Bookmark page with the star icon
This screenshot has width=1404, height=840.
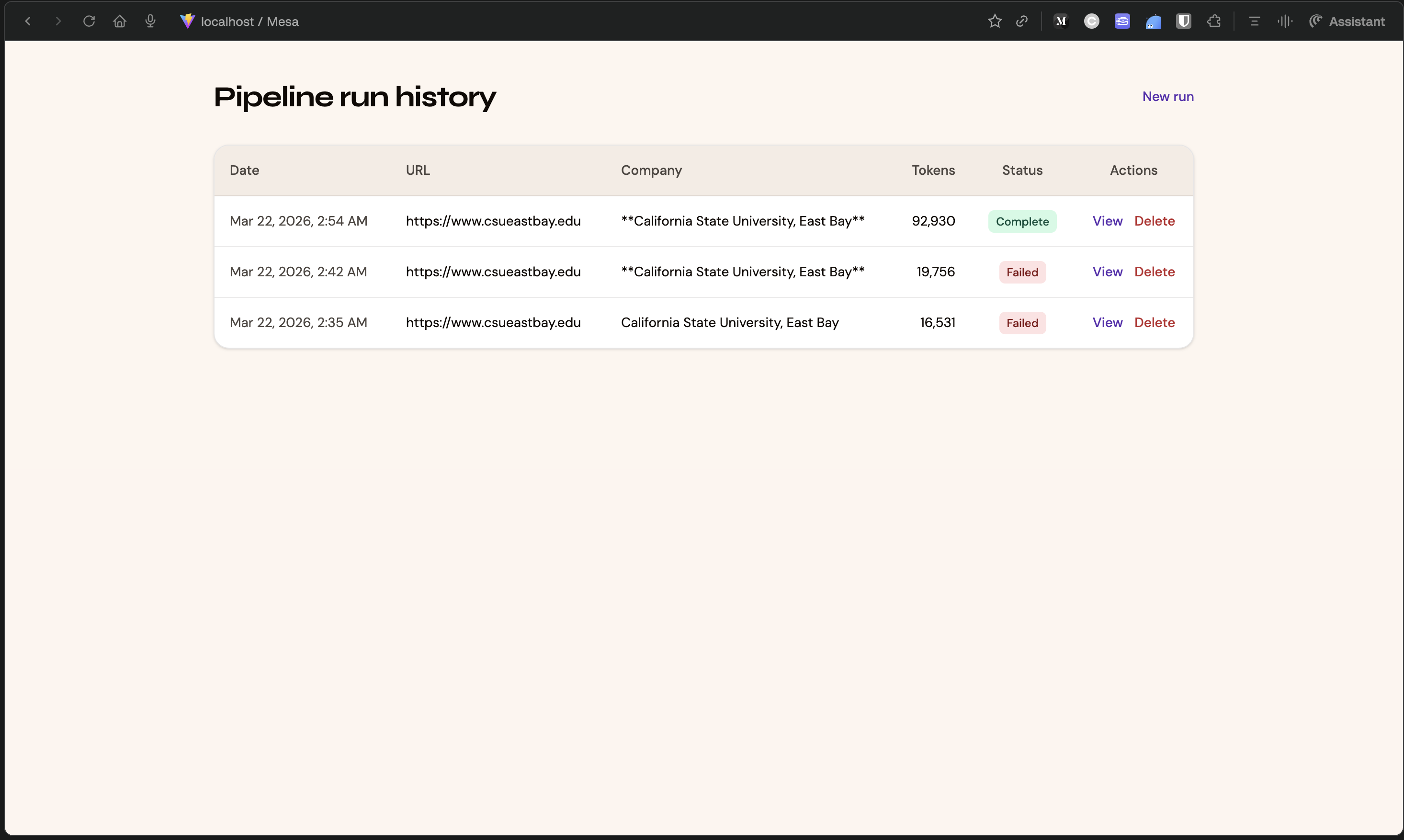click(x=994, y=22)
